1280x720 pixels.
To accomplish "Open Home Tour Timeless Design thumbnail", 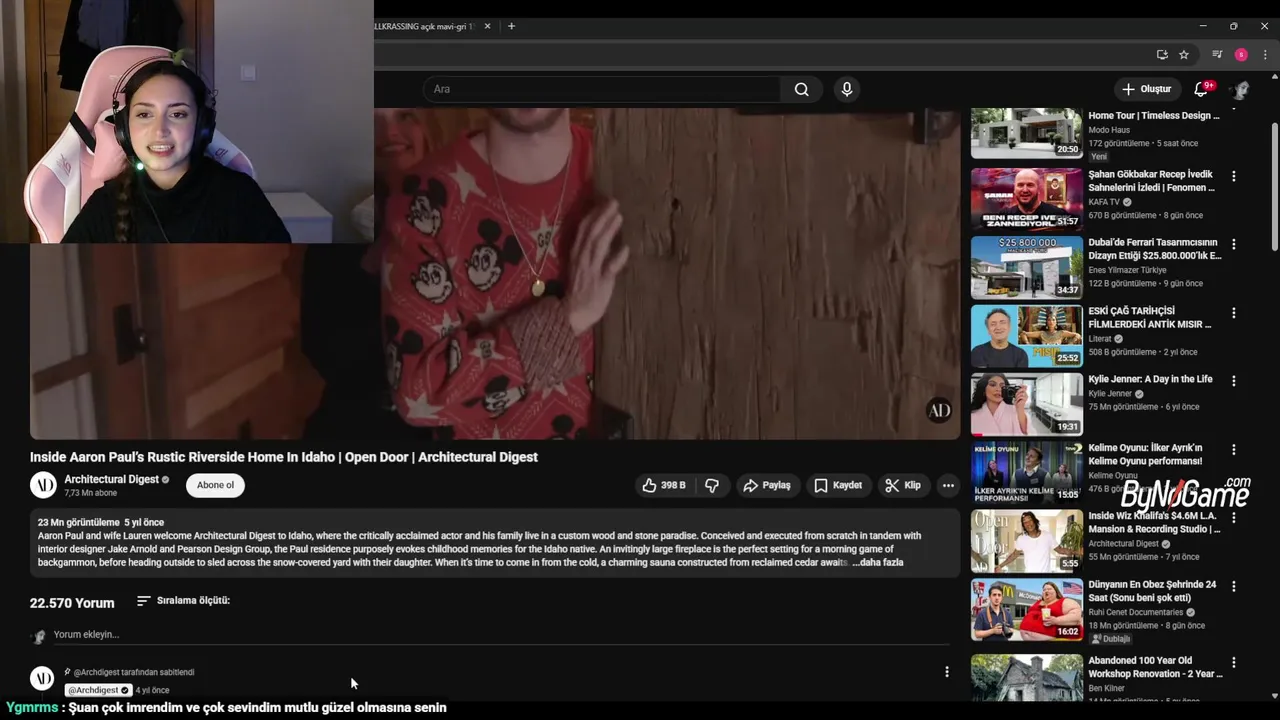I will 1027,133.
